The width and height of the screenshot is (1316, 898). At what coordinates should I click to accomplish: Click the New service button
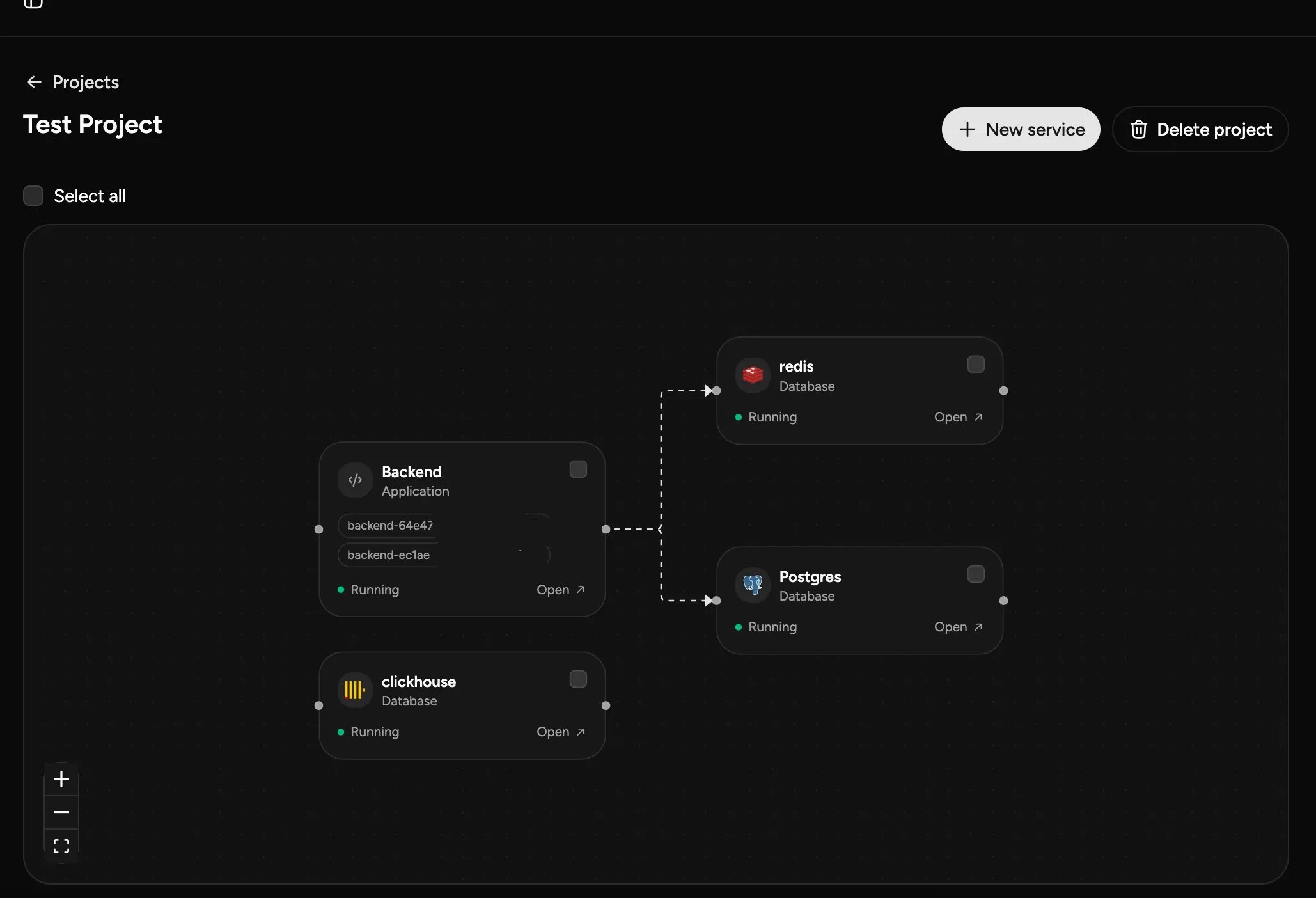[x=1021, y=129]
